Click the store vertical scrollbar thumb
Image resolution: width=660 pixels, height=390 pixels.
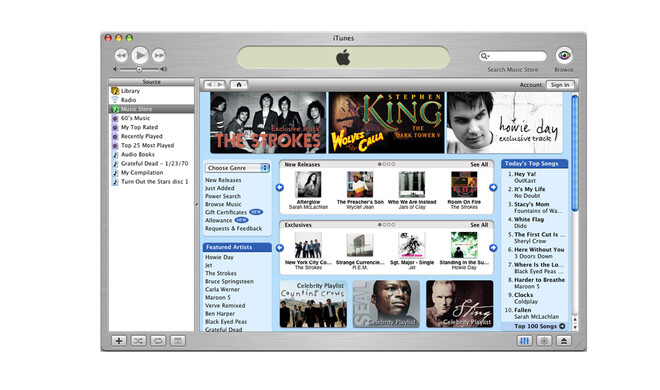pyautogui.click(x=575, y=153)
